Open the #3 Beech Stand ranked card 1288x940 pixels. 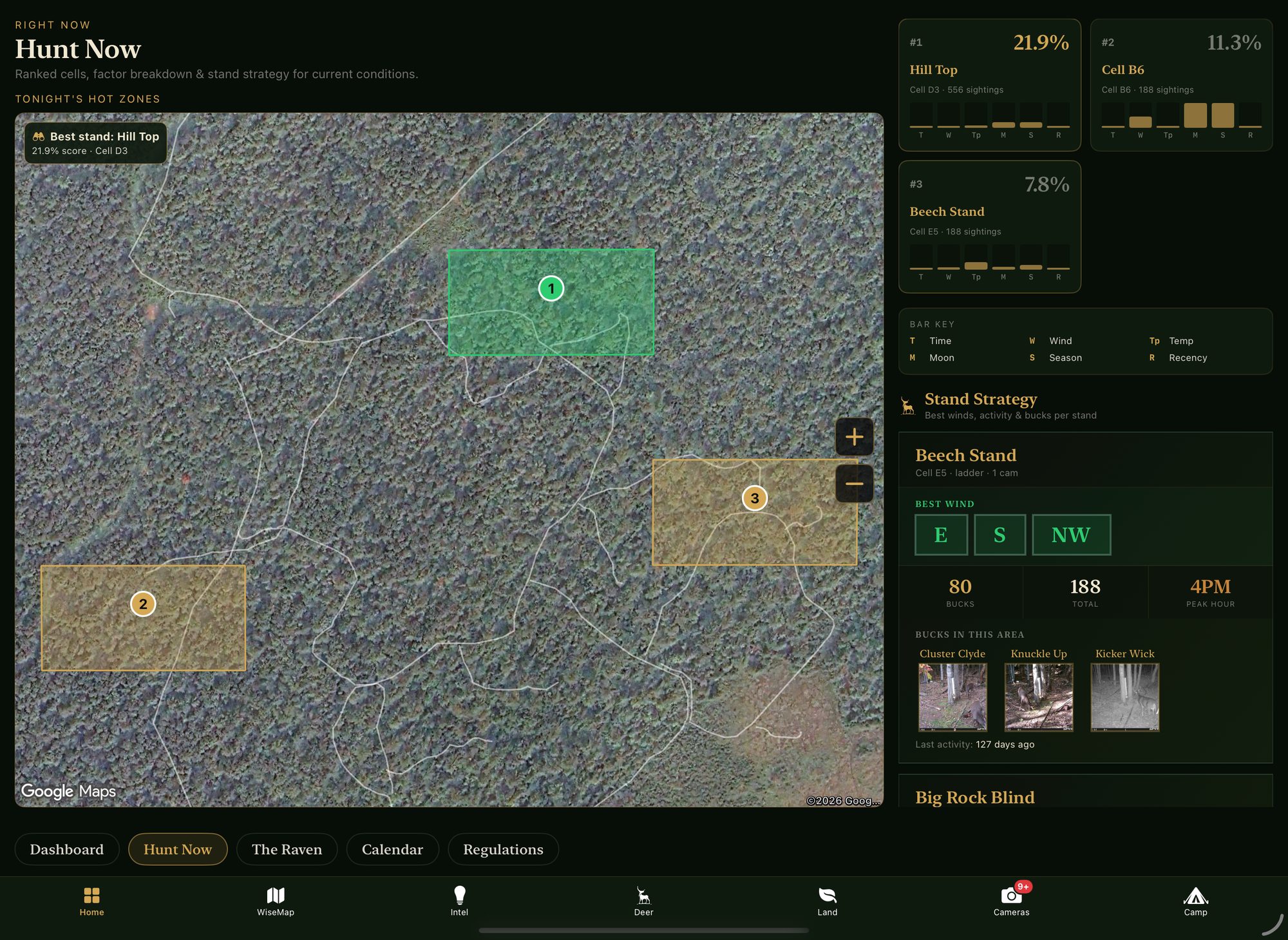tap(990, 227)
